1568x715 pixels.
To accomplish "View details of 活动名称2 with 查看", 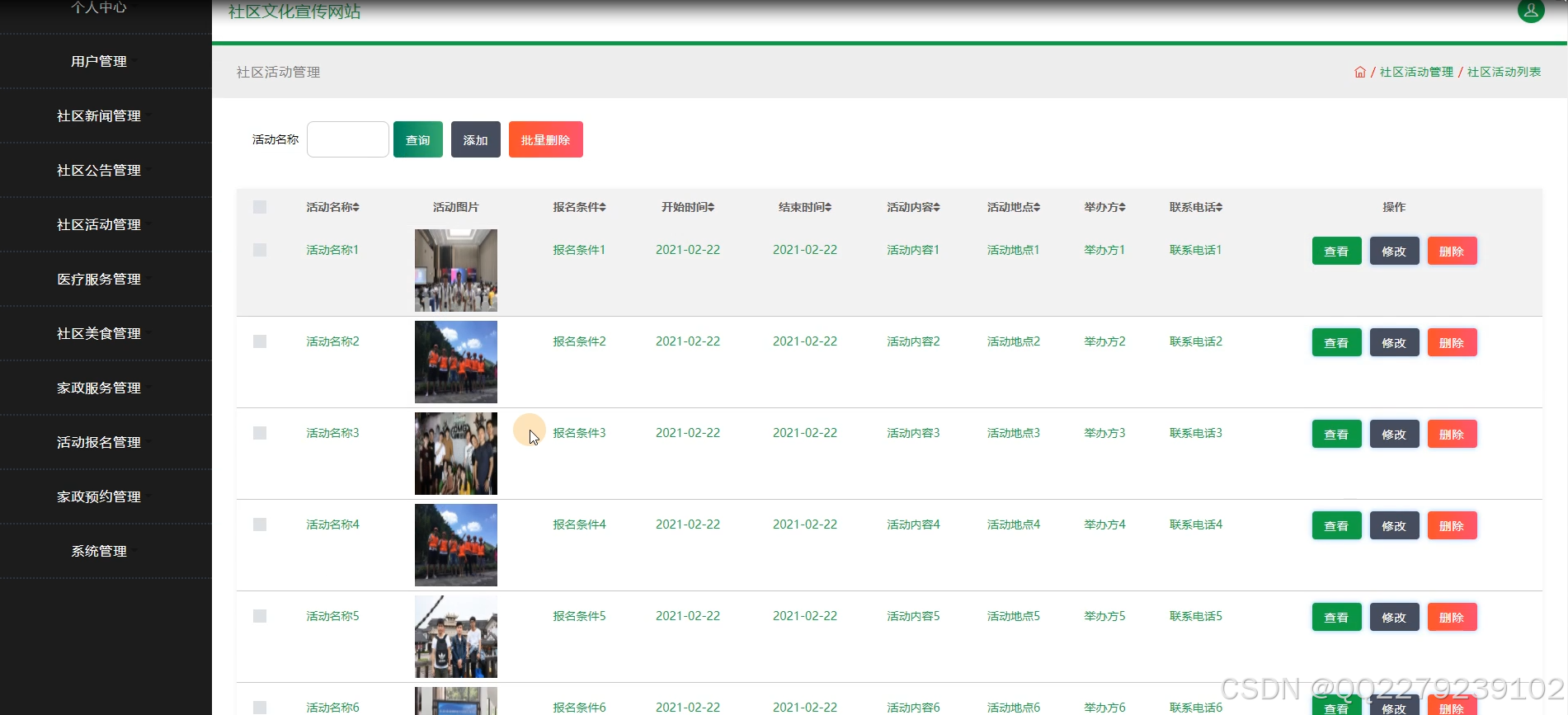I will pyautogui.click(x=1336, y=342).
